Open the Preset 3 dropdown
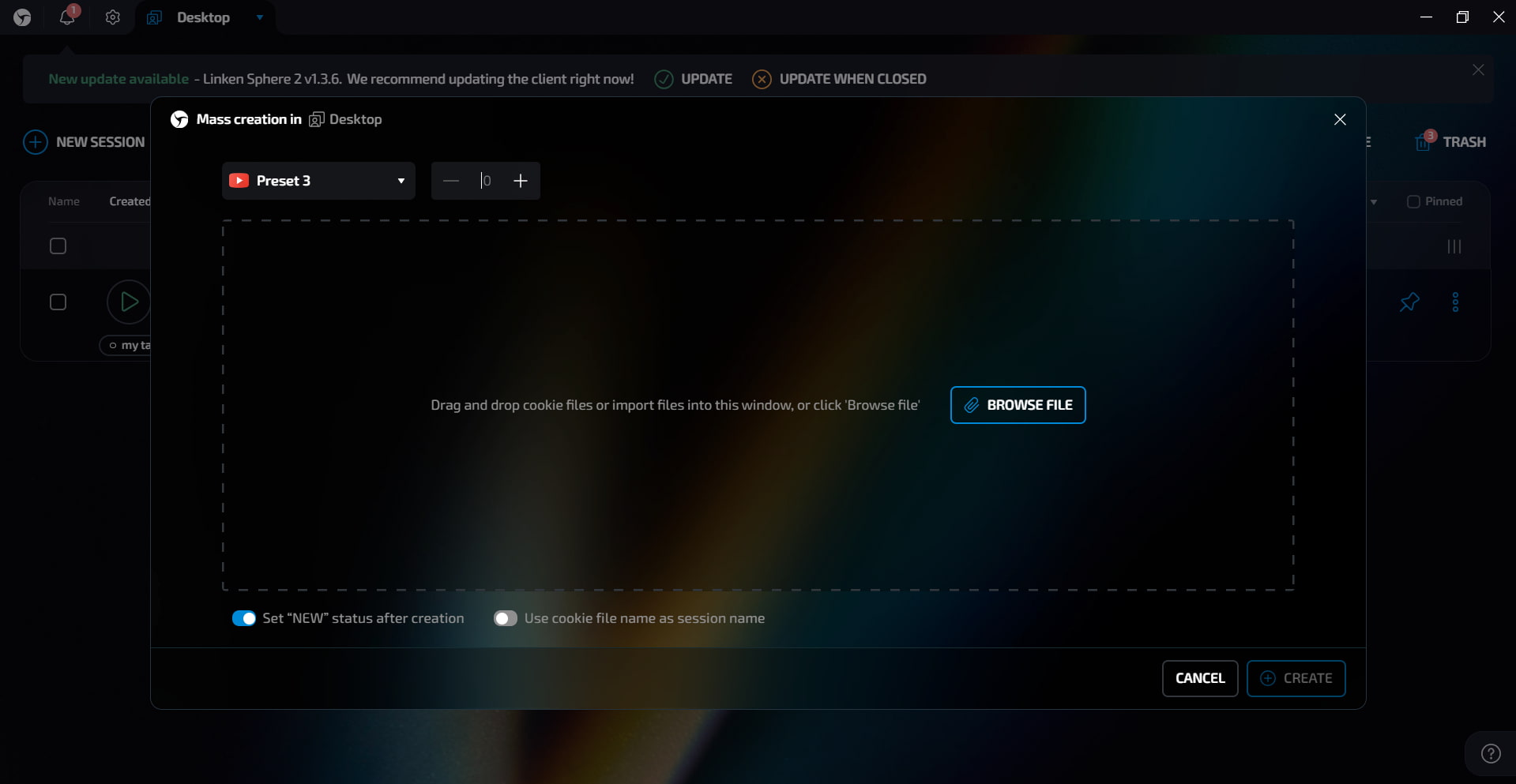Screen dimensions: 1516x784 (x=318, y=181)
